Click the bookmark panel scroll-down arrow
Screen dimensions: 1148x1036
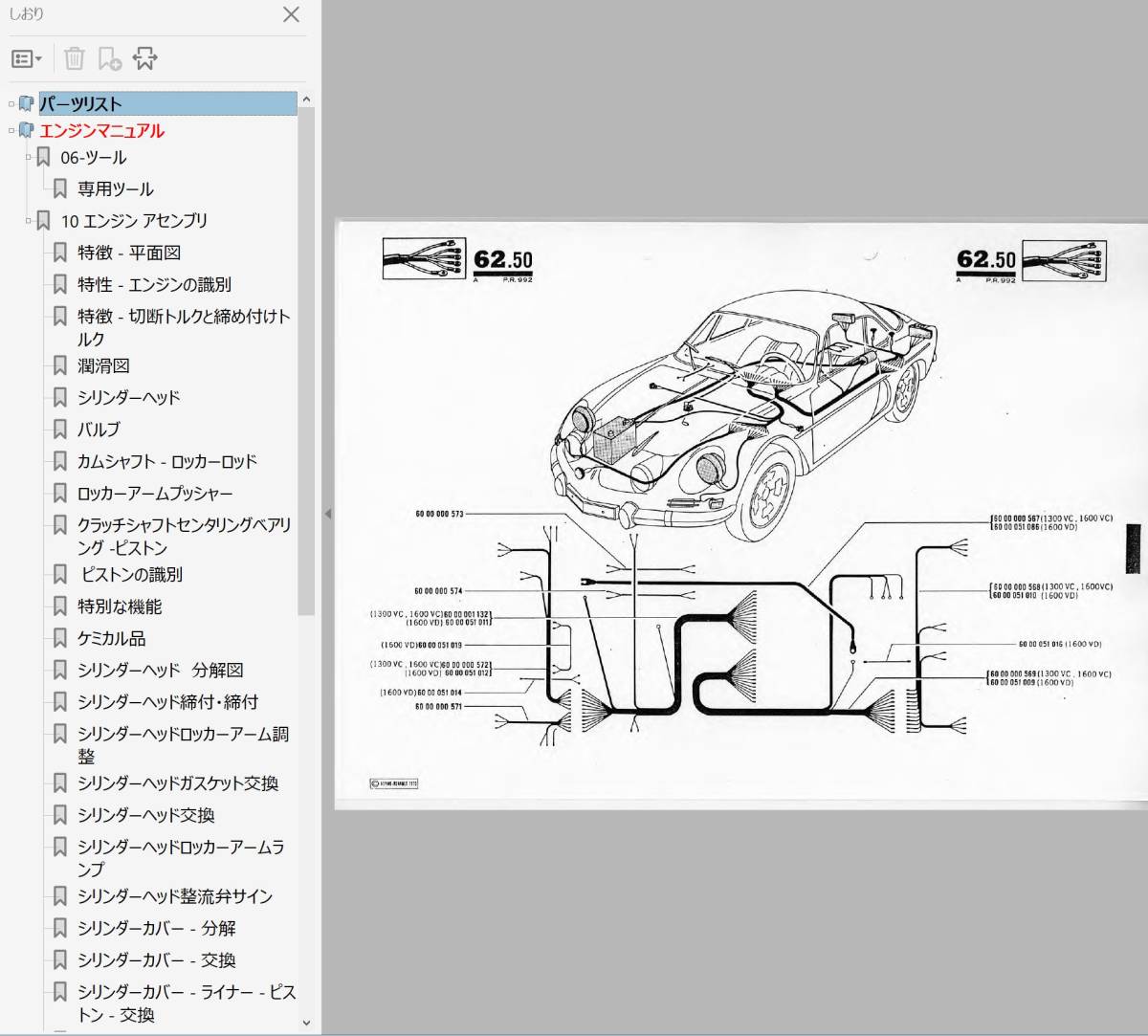pos(306,1023)
